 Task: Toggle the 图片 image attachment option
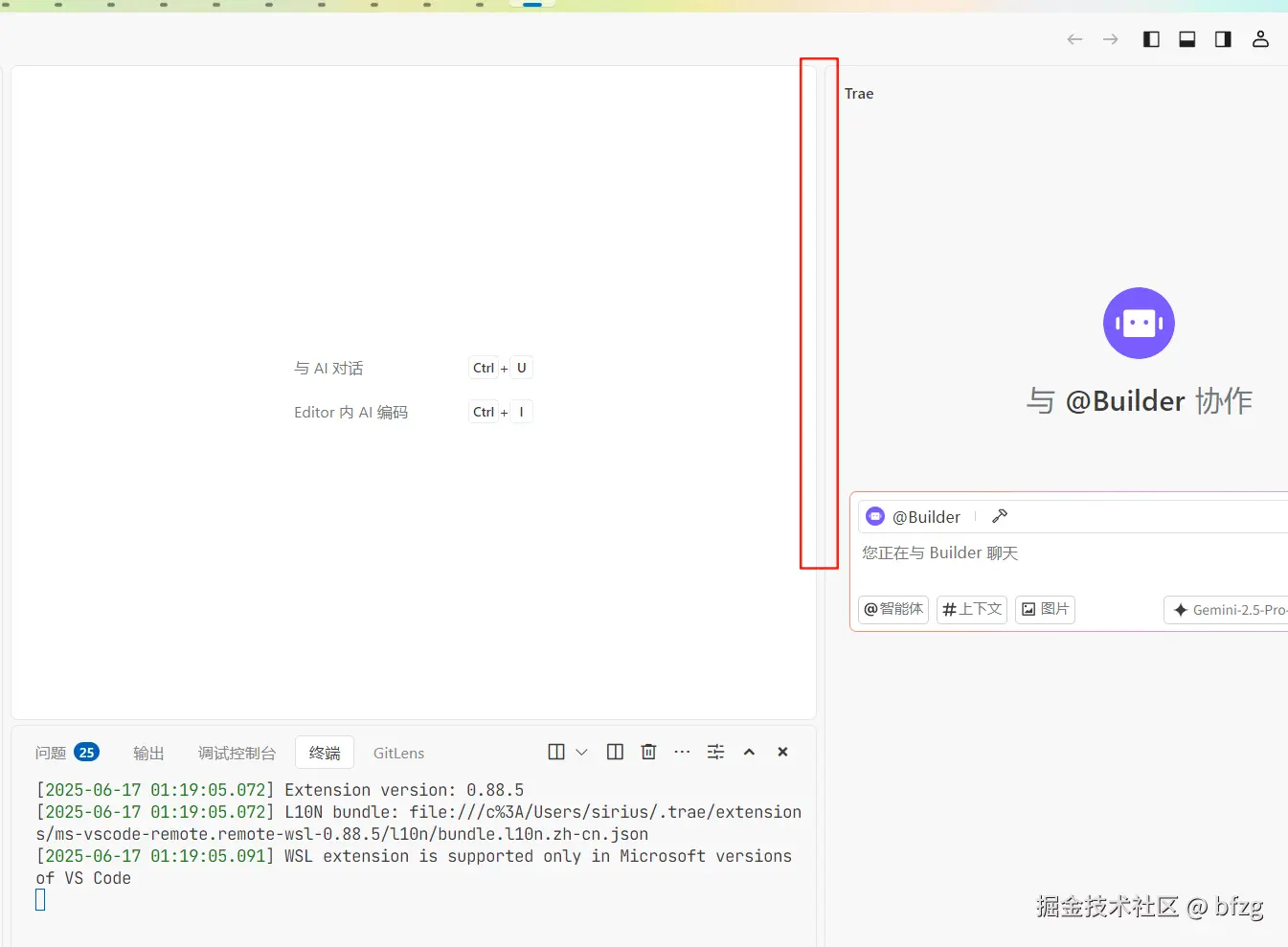pyautogui.click(x=1045, y=609)
